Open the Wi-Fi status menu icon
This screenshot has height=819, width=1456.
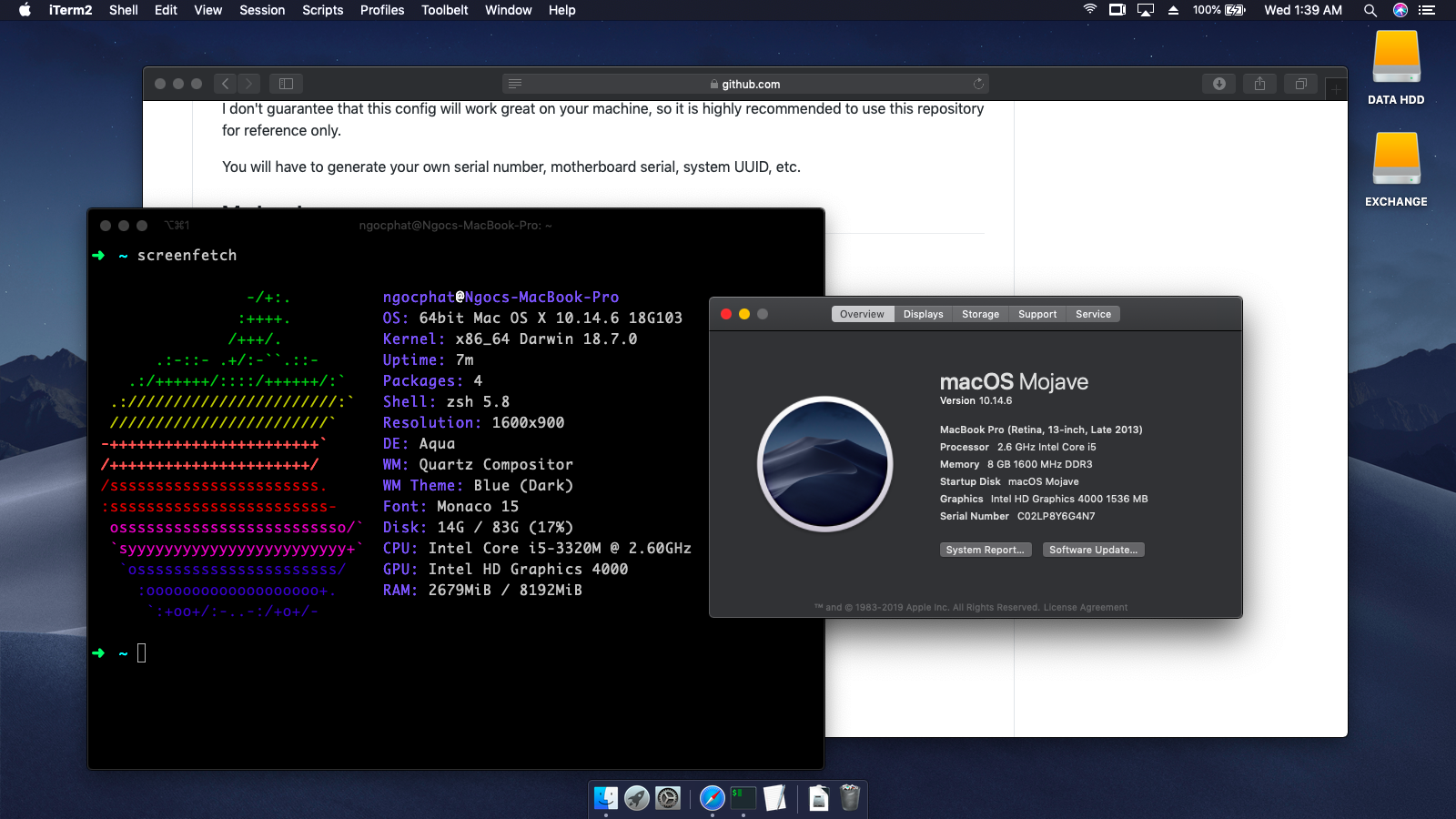1088,10
